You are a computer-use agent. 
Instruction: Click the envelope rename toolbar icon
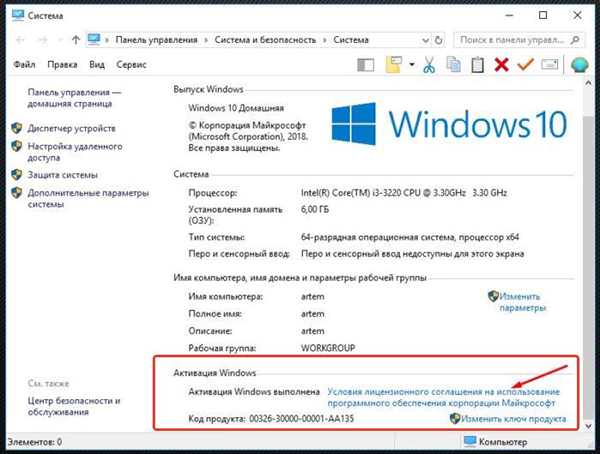tap(549, 64)
